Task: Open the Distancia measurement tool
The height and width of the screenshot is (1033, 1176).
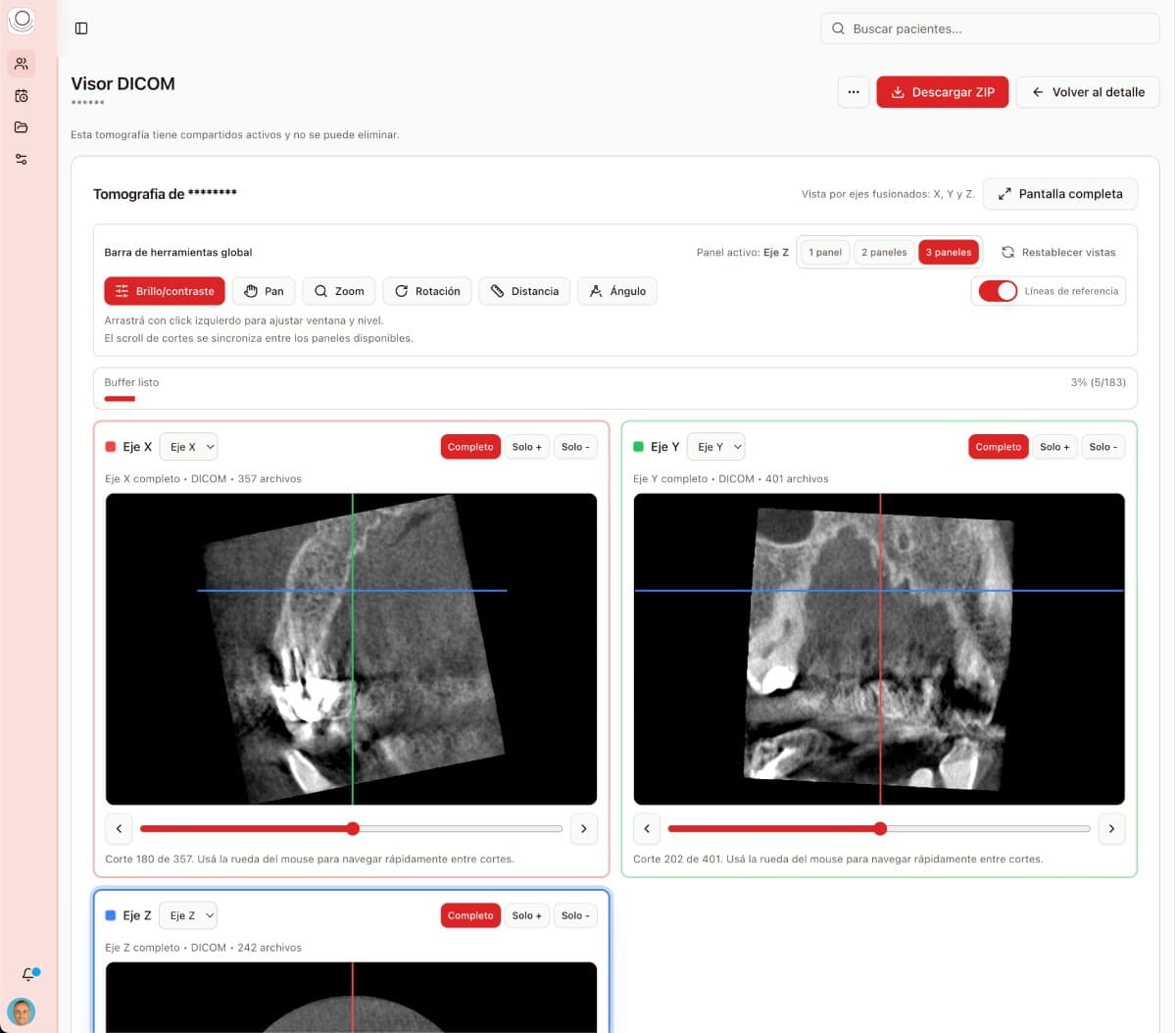Action: 524,290
